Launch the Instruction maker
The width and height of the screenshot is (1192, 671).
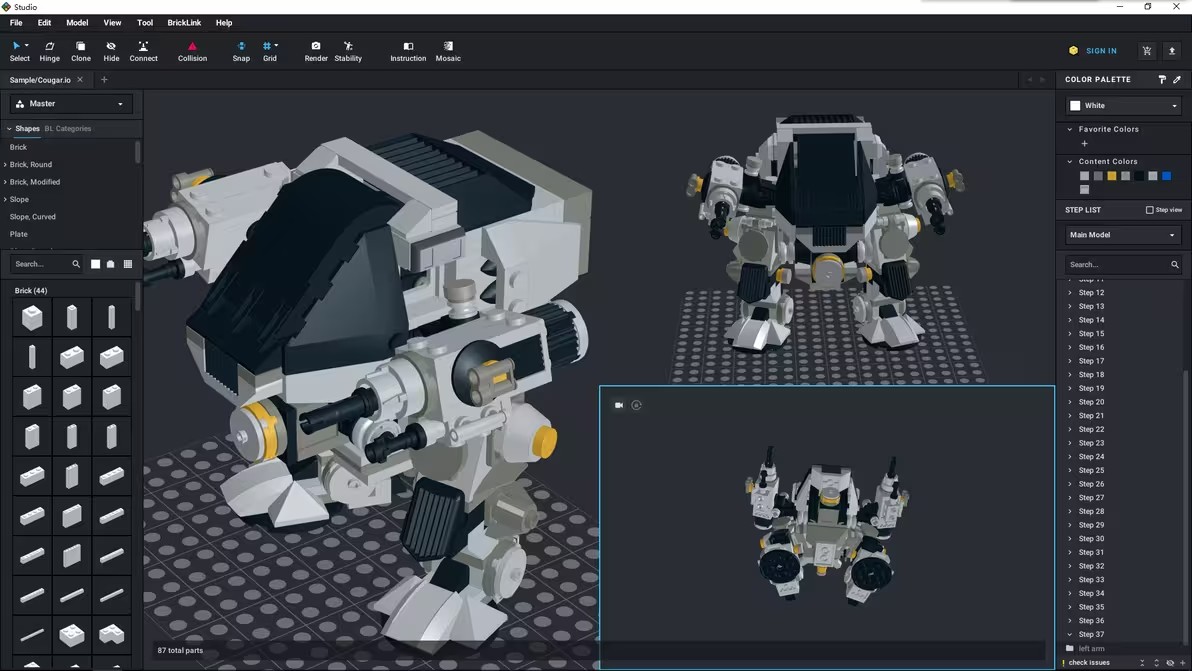pyautogui.click(x=408, y=52)
